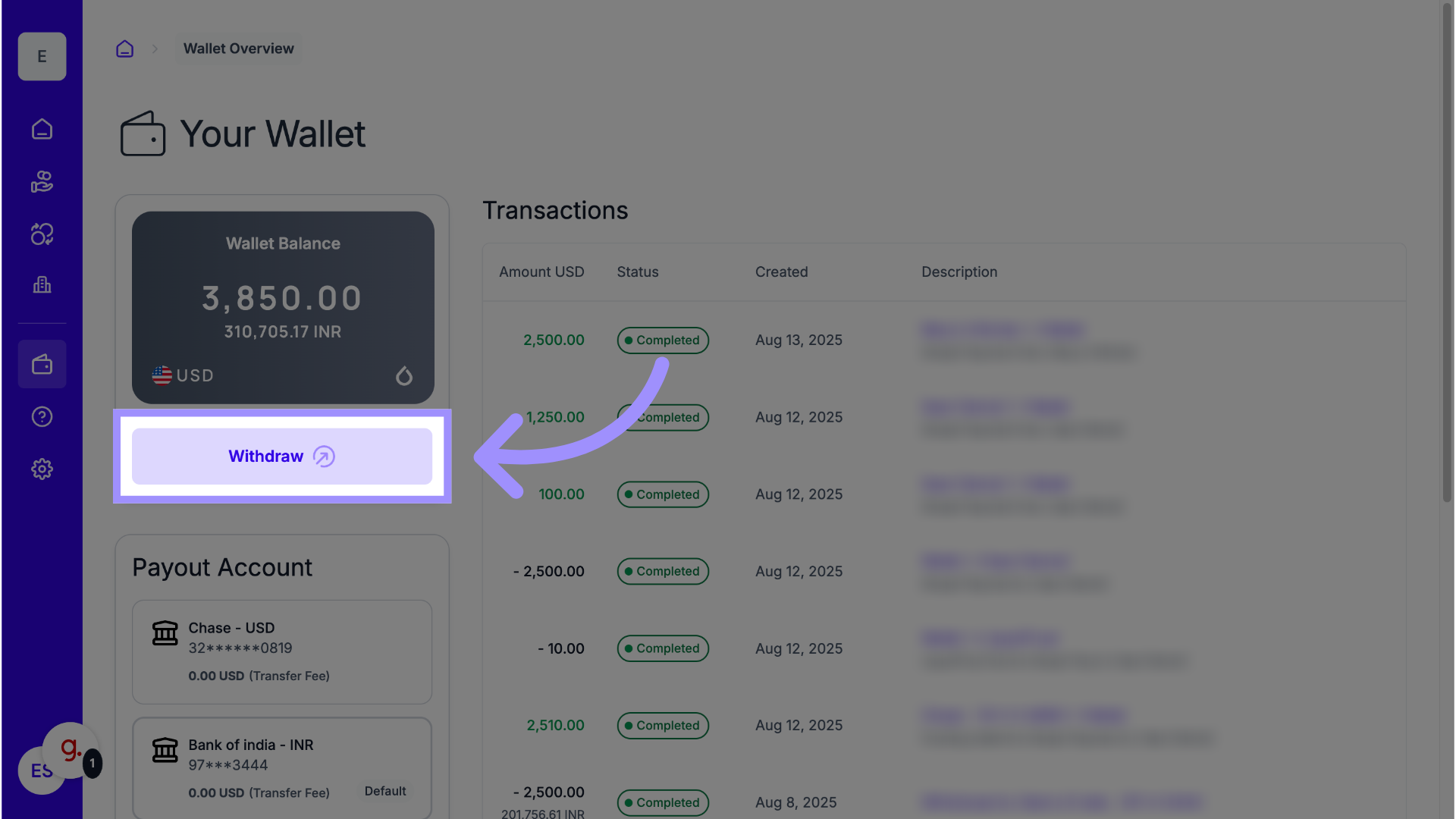Open the help question mark icon
1456x819 pixels.
42,416
